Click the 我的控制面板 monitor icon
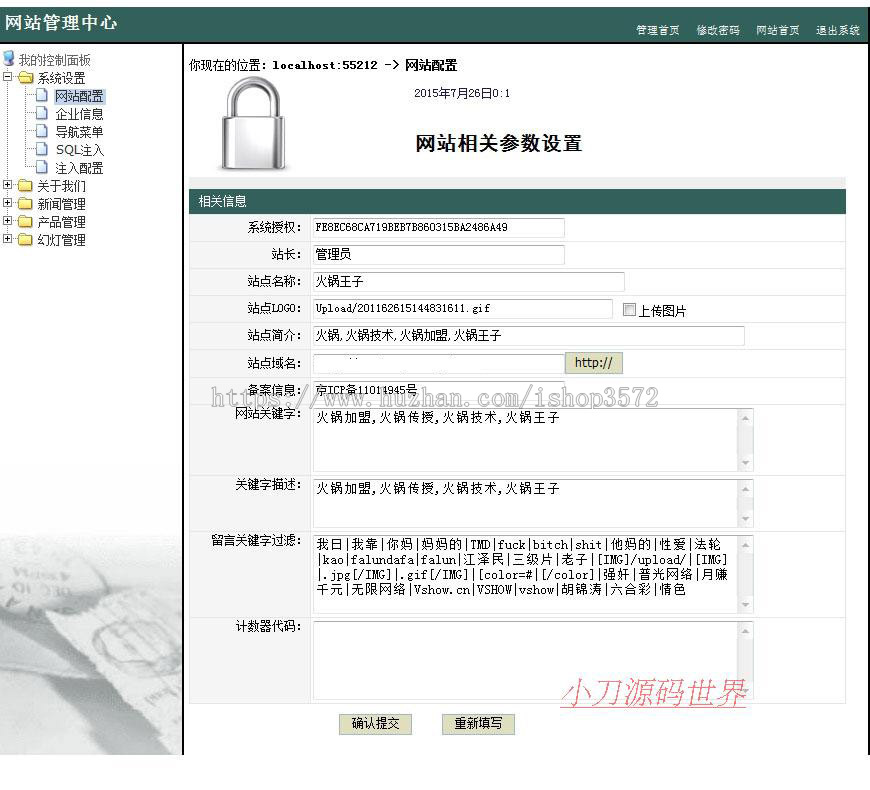 tap(10, 58)
